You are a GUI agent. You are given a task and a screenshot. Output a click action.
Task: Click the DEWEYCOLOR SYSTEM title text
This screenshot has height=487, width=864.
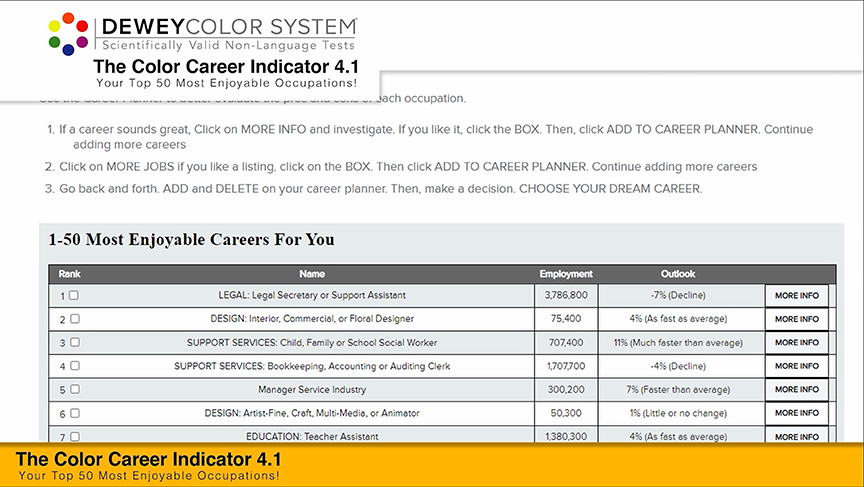(x=229, y=26)
